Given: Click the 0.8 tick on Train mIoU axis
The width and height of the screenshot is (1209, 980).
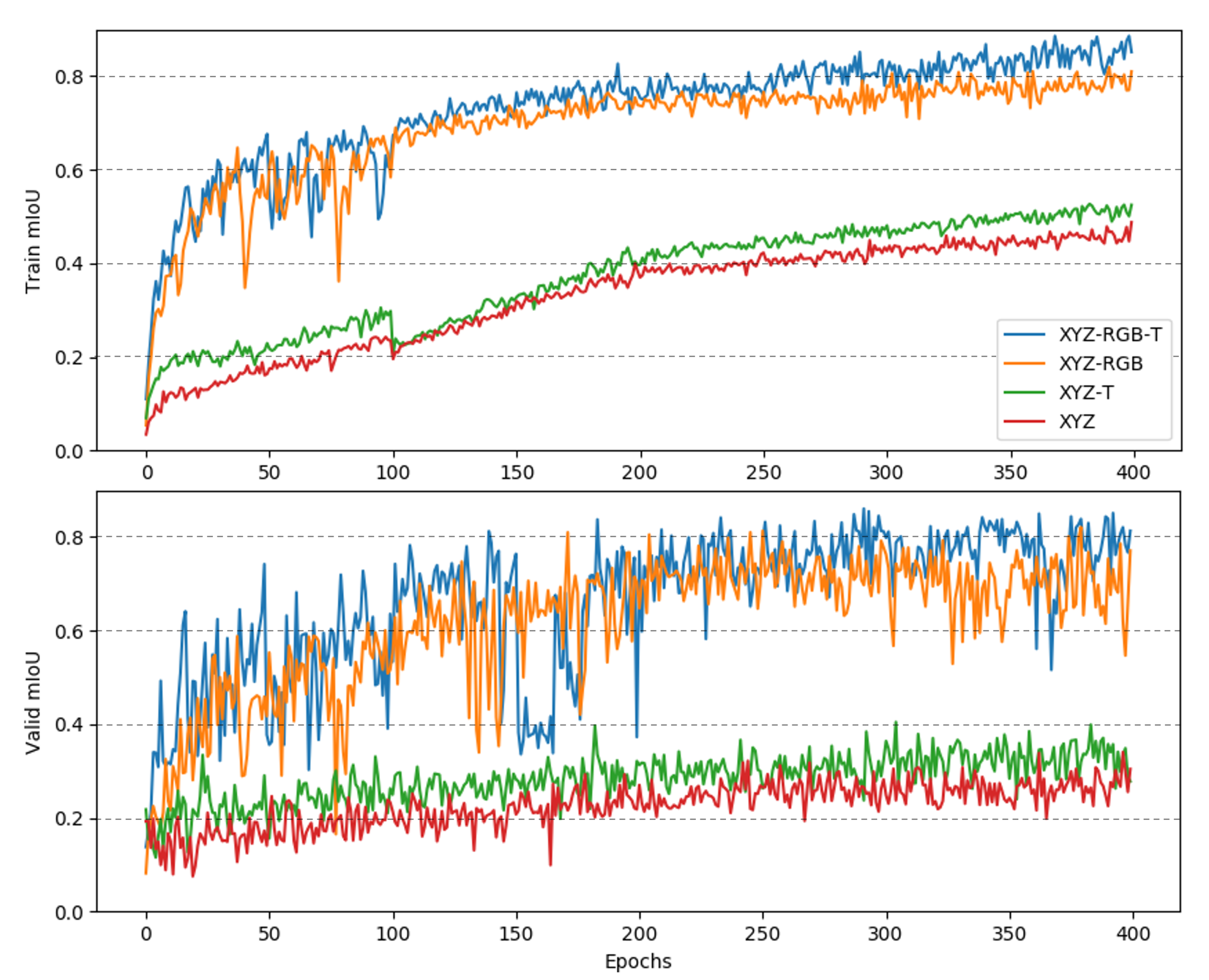Looking at the screenshot, I should pos(69,77).
